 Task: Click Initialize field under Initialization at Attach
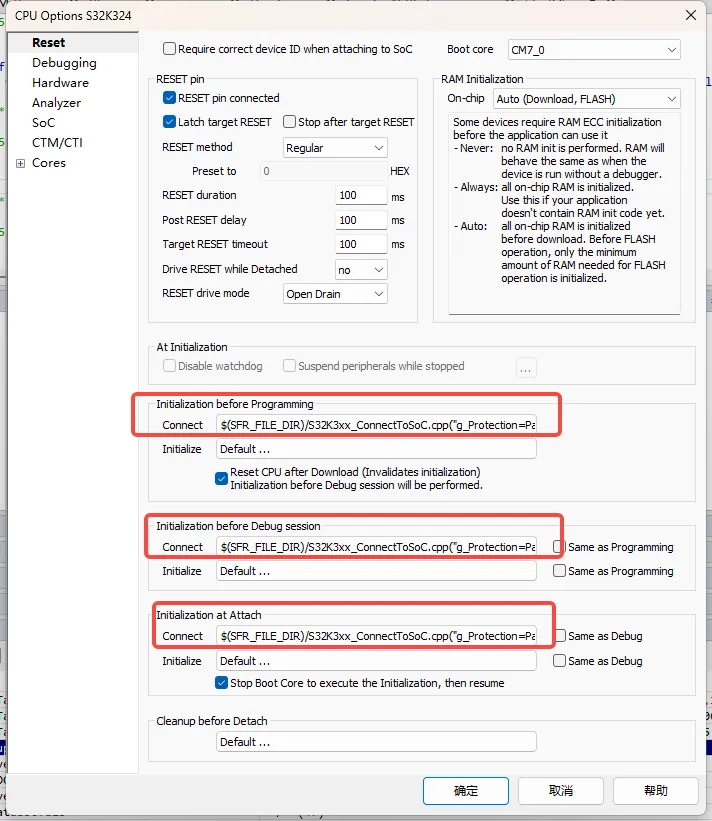coord(376,661)
